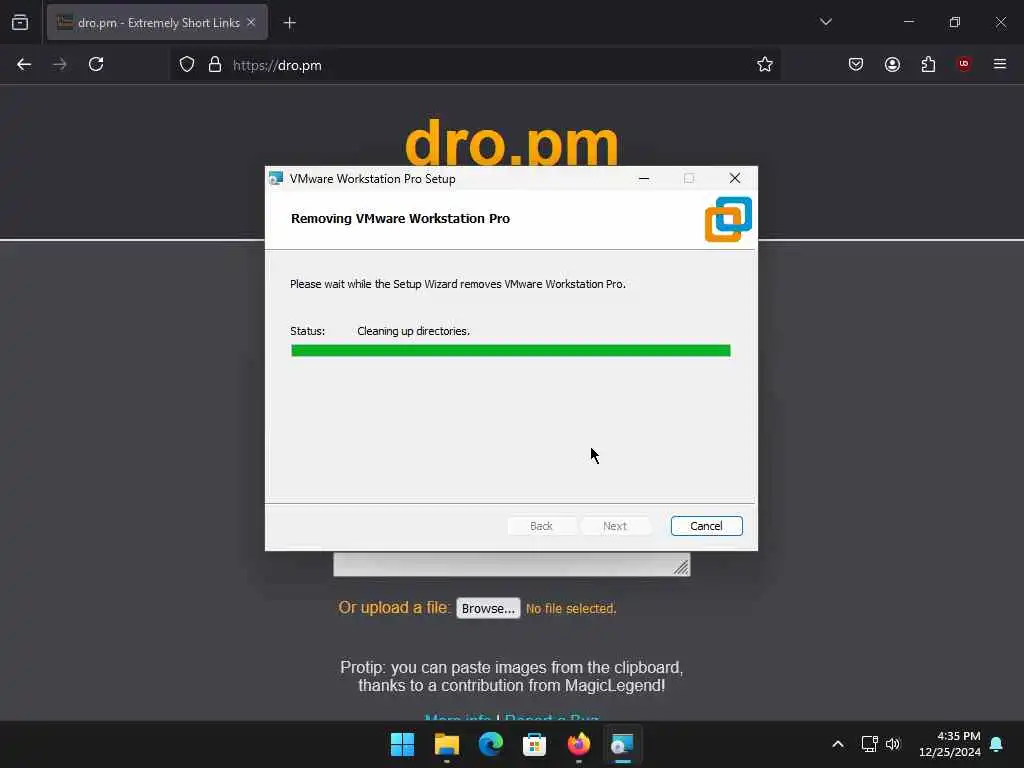Click the Browse... file upload button
The image size is (1024, 768).
click(488, 608)
